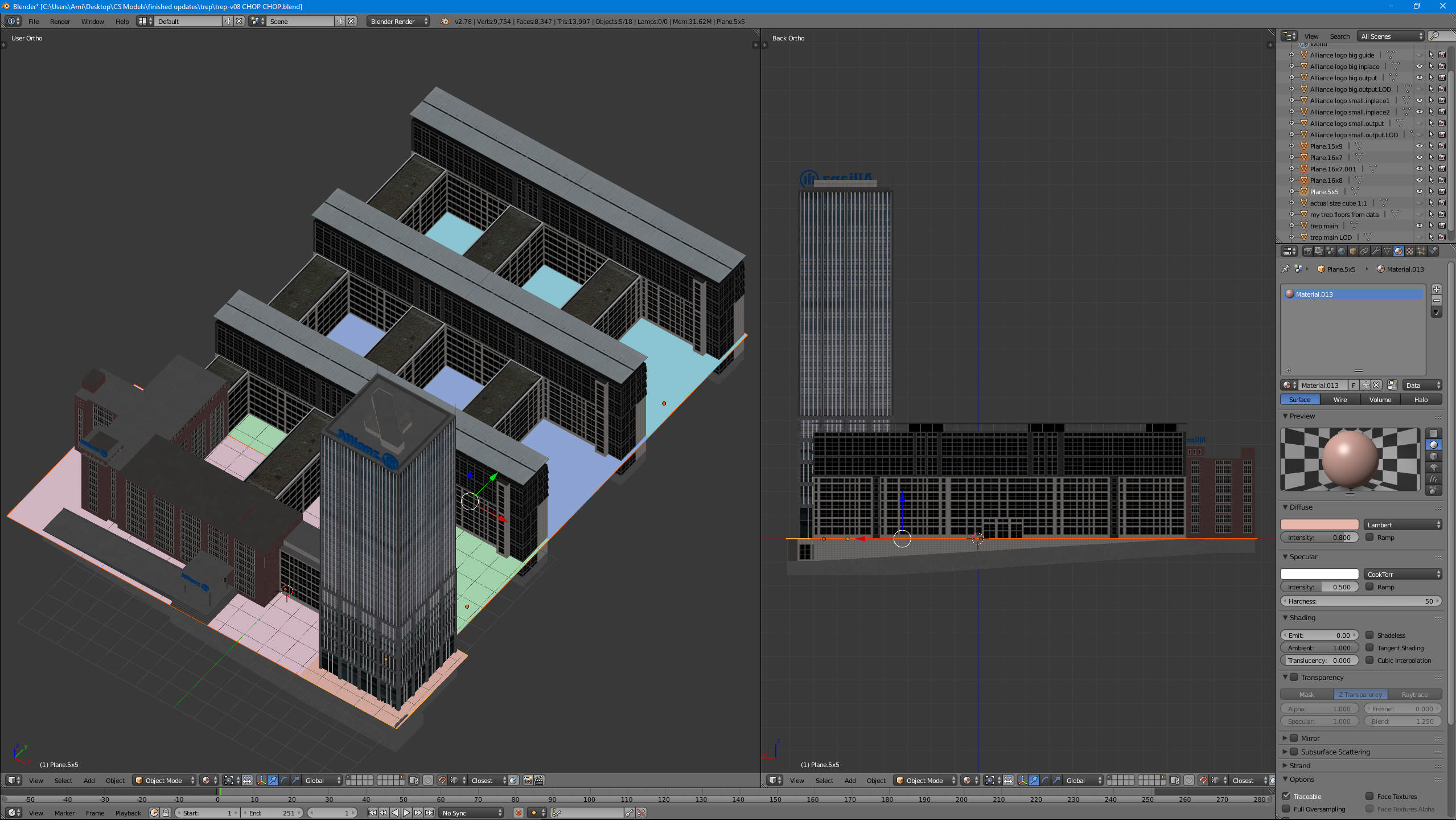Open the Lambert diffuse shader dropdown
This screenshot has width=1456, height=820.
coord(1402,524)
